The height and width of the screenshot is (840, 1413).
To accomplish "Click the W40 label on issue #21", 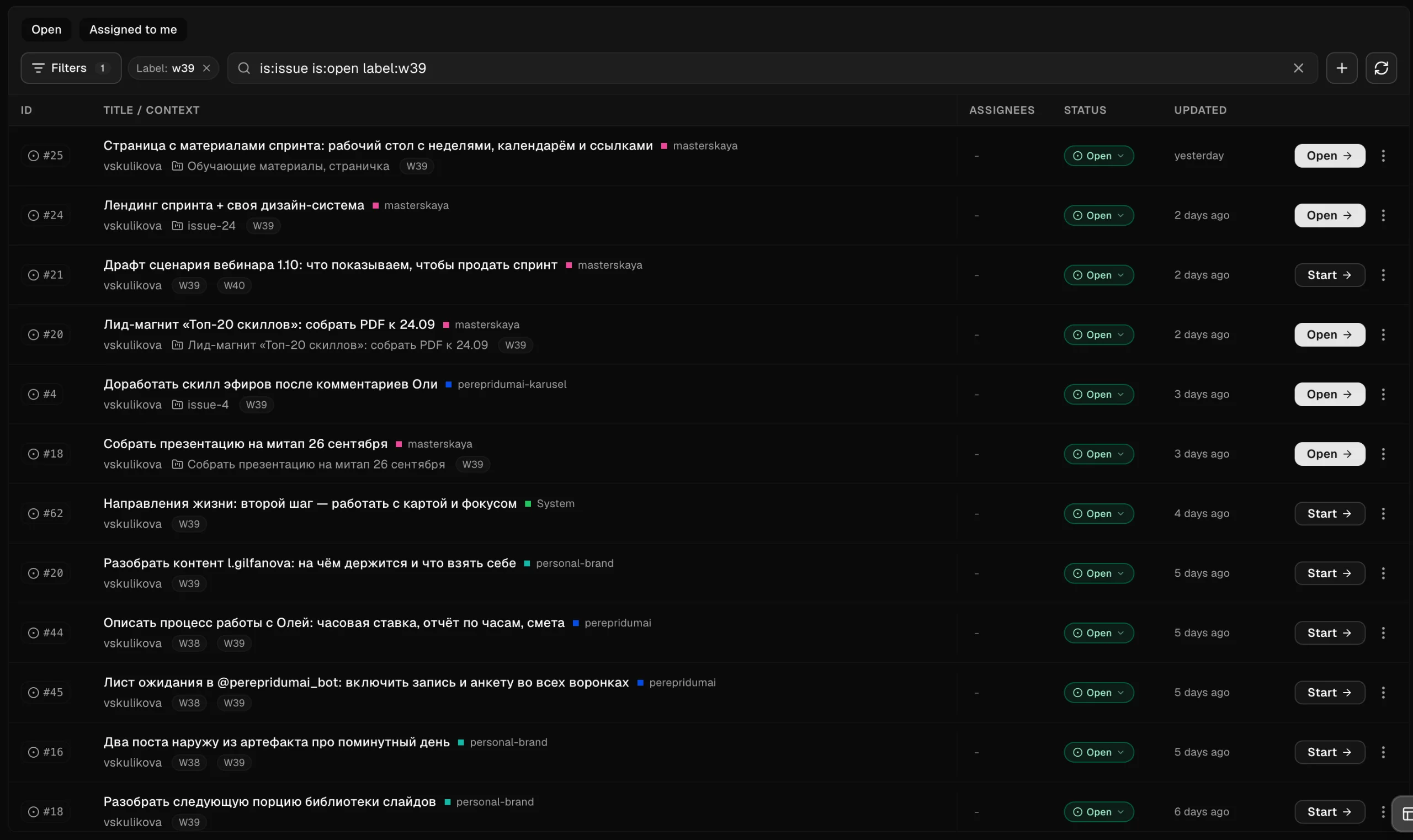I will 235,285.
